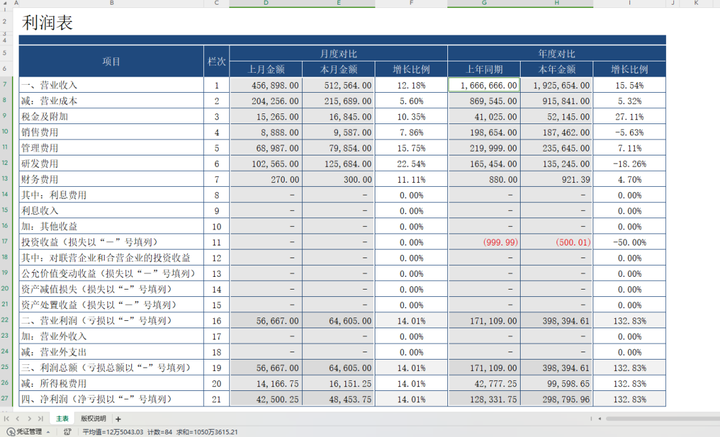The height and width of the screenshot is (437, 720).
Task: Select the 本月金额 column header cell
Action: click(338, 69)
